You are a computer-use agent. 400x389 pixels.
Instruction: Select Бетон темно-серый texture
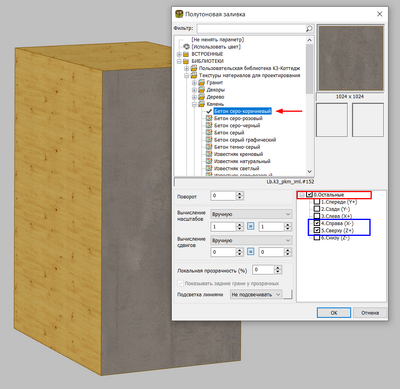[237, 147]
